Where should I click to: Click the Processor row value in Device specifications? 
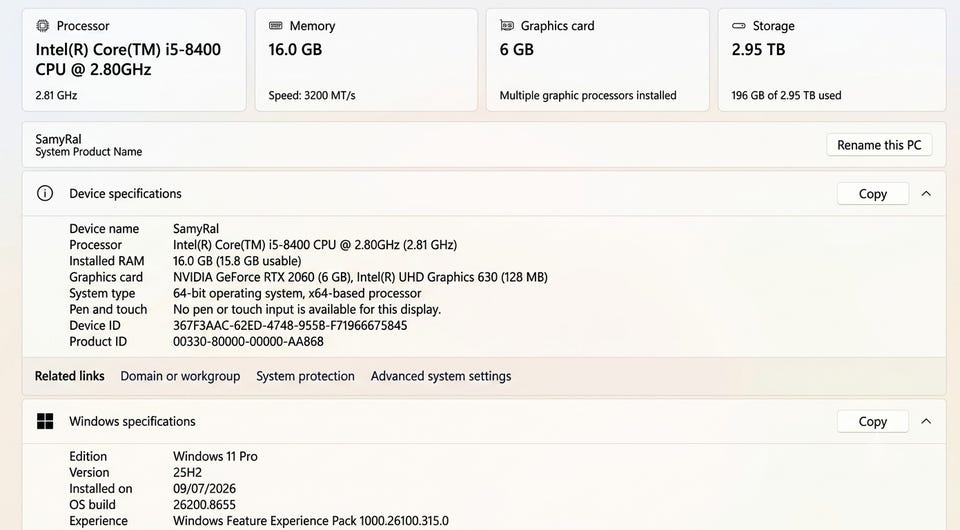[x=315, y=245]
